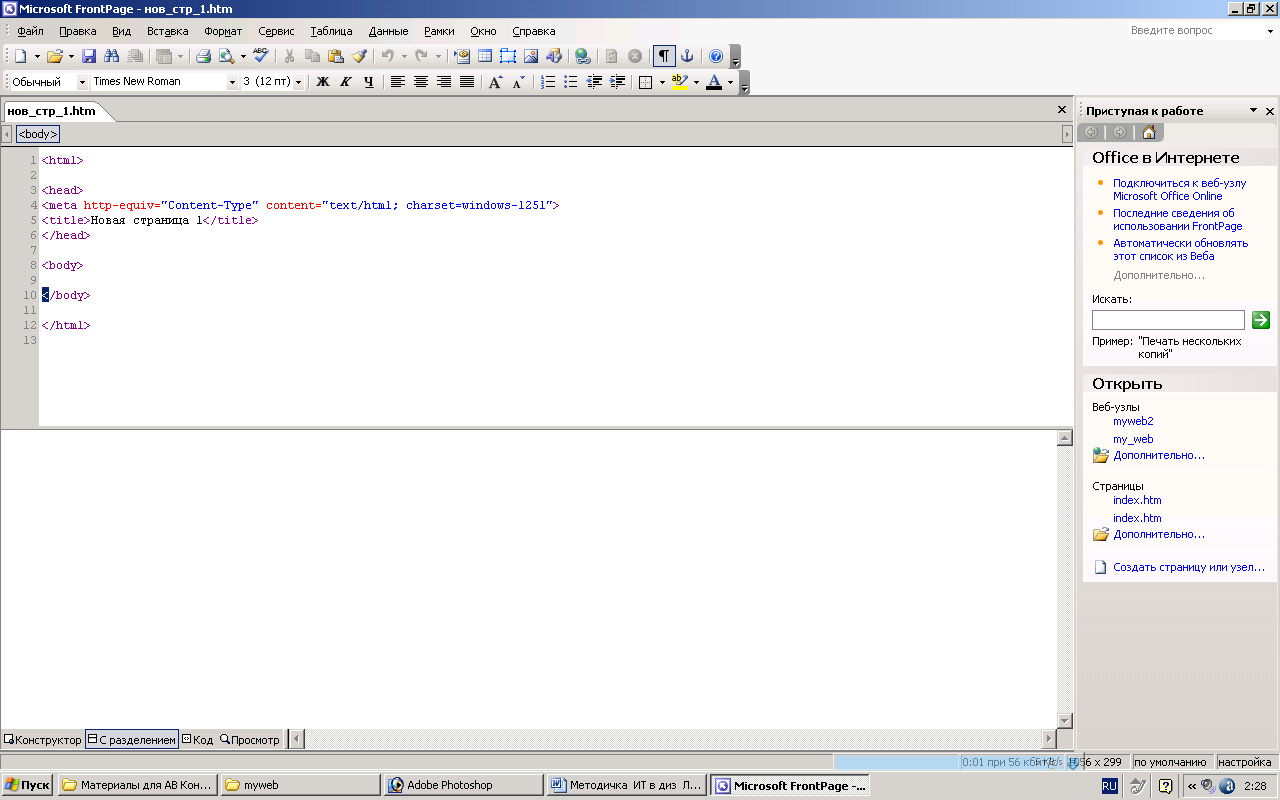Viewport: 1280px width, 800px height.
Task: Click Создать страницу или узел link
Action: [1189, 567]
